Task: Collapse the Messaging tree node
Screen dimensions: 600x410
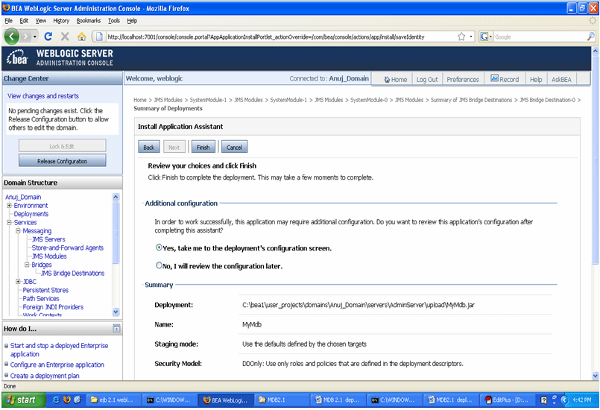Action: click(x=18, y=231)
